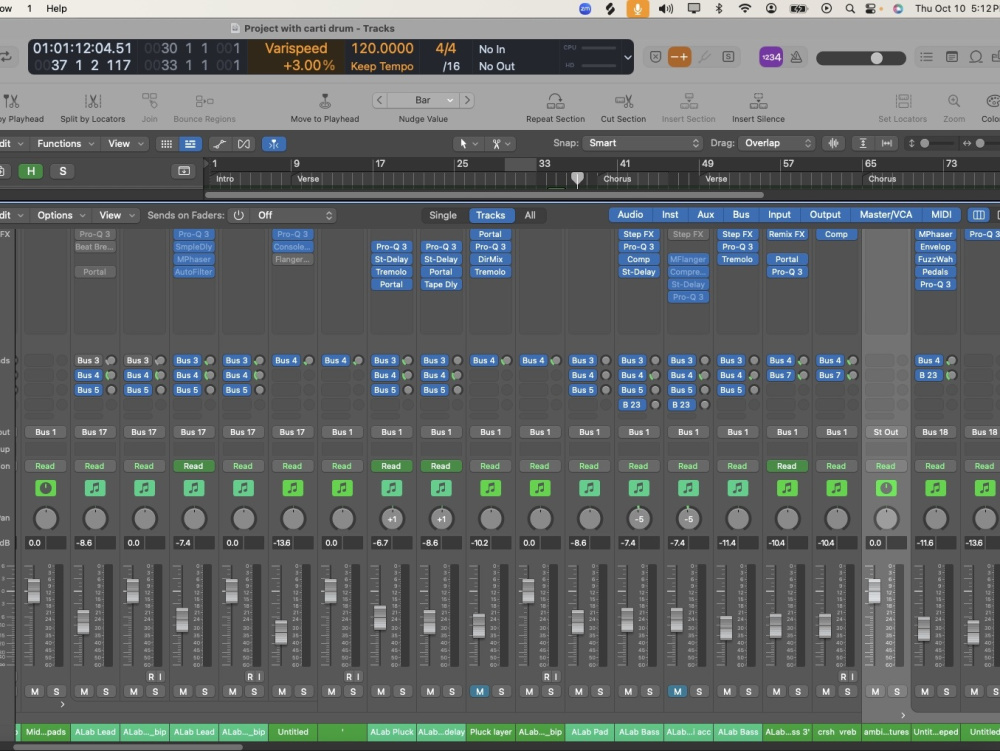Screen dimensions: 1000x751
Task: Unmute the Pluck layer channel
Action: [480, 692]
